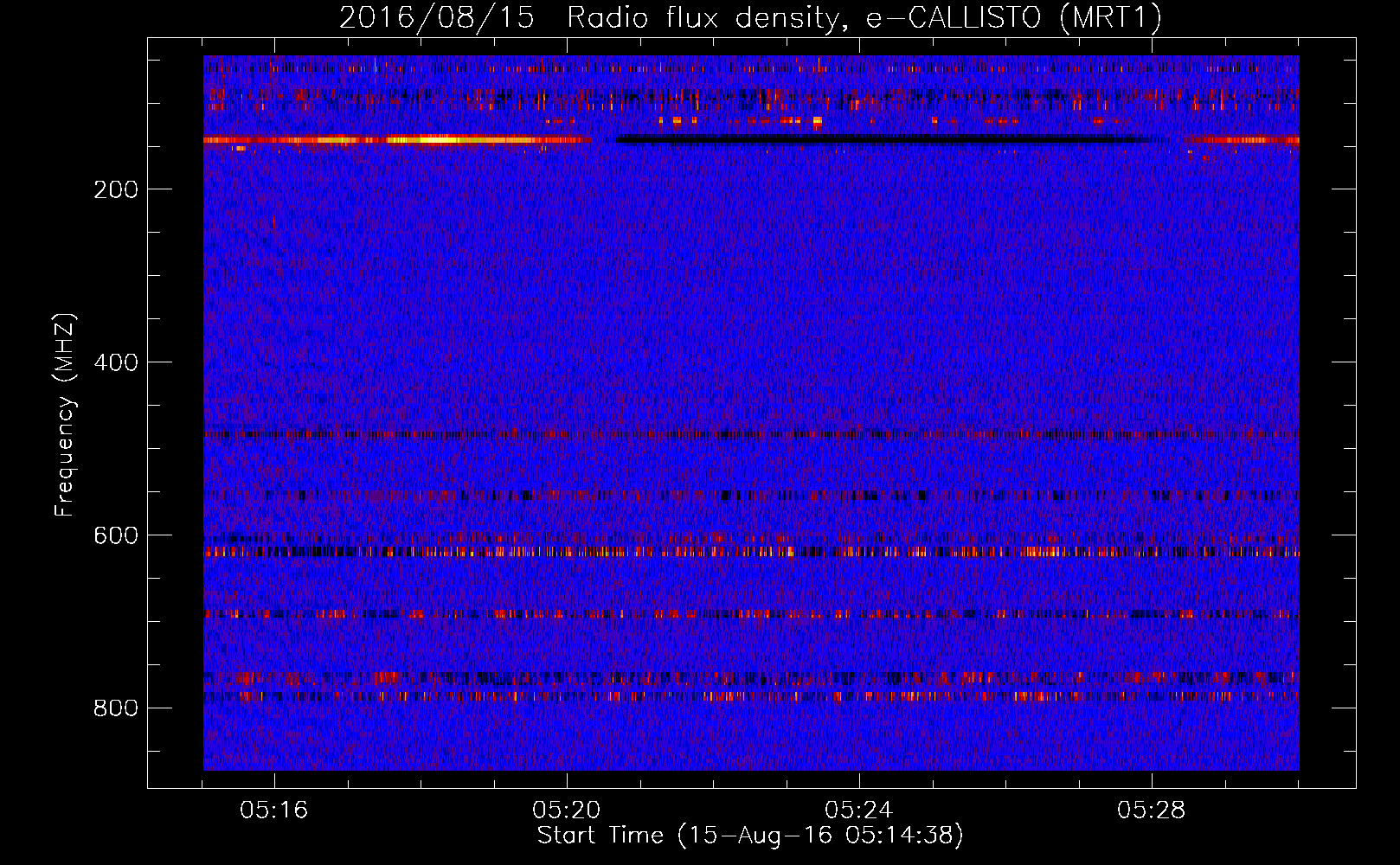
Task: Click the 200 frequency tick label
Action: (x=116, y=189)
